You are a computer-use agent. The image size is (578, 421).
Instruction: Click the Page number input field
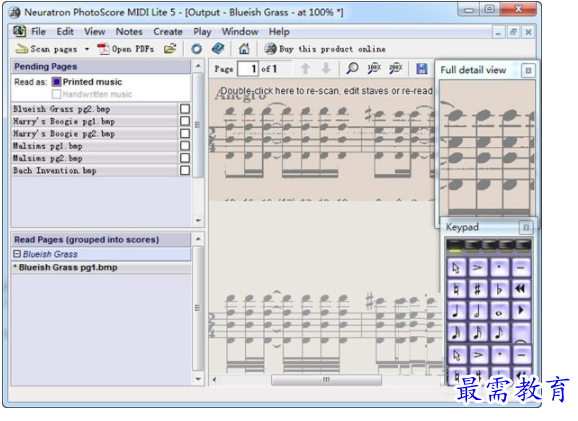point(248,69)
